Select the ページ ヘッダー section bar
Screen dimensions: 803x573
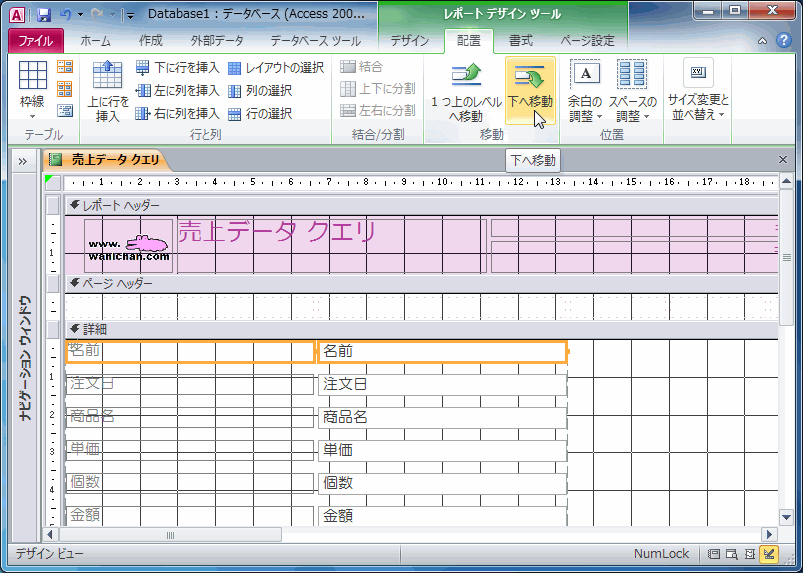[x=421, y=284]
